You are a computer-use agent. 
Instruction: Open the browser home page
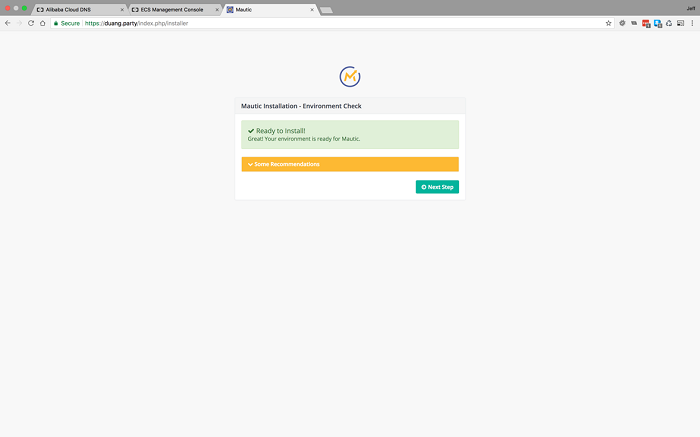42,23
